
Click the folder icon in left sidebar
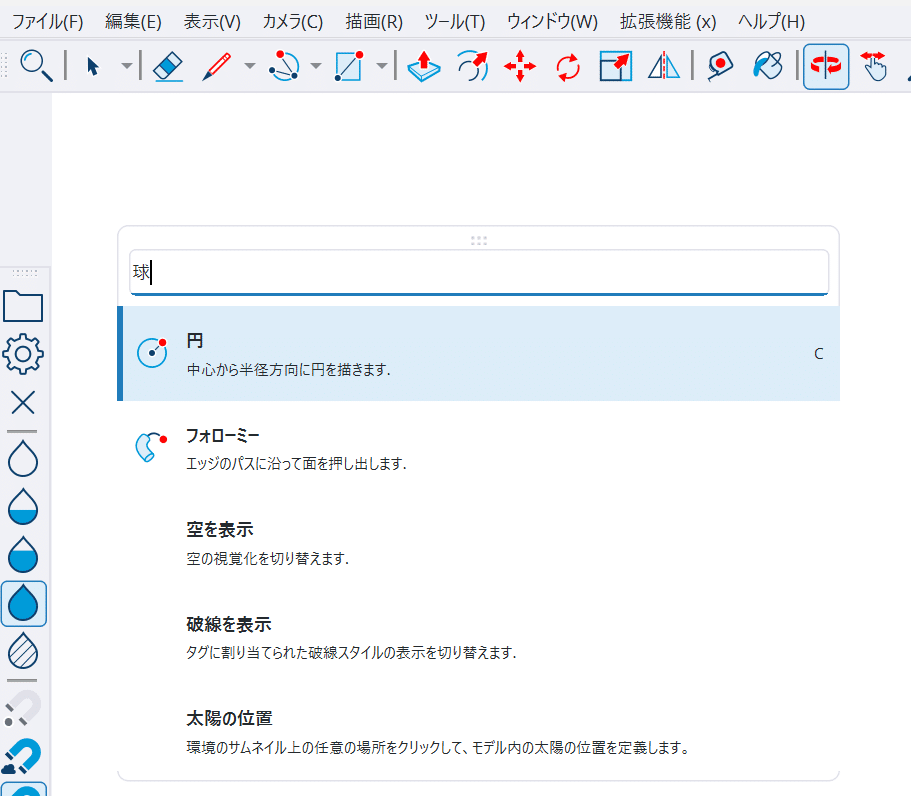click(23, 306)
